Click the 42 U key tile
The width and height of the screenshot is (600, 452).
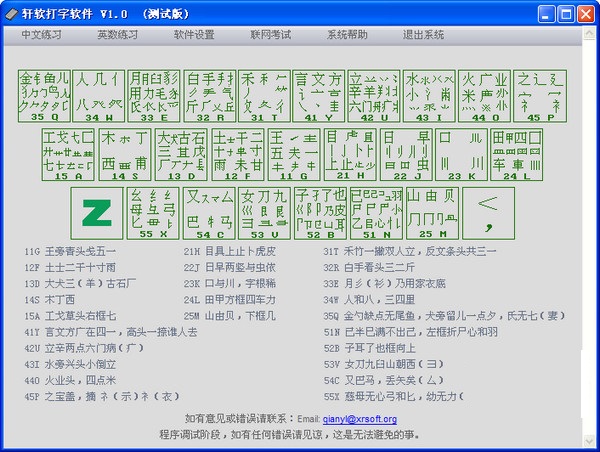[x=374, y=96]
